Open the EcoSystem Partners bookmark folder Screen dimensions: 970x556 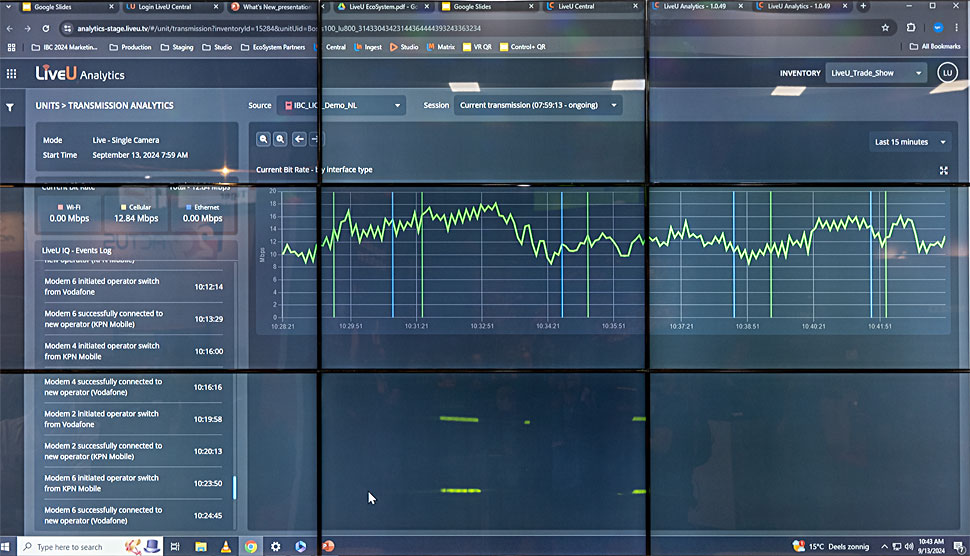coord(273,47)
